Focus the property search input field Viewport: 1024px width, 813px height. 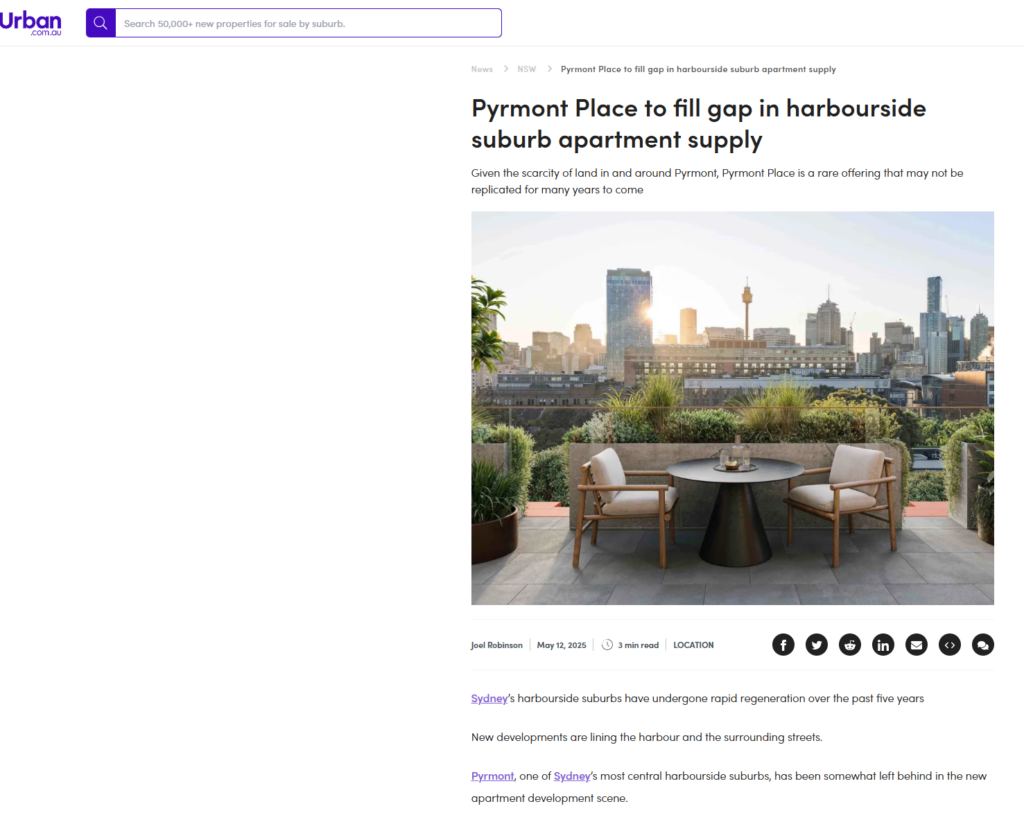[308, 23]
